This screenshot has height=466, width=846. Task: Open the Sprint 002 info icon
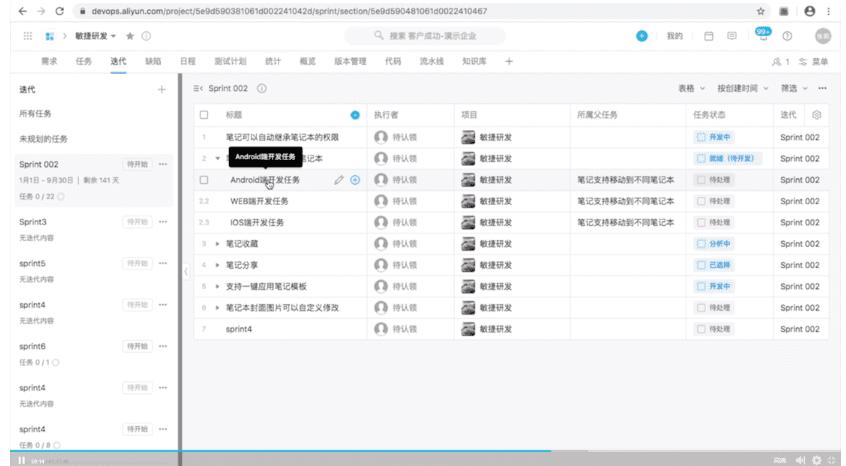point(262,88)
